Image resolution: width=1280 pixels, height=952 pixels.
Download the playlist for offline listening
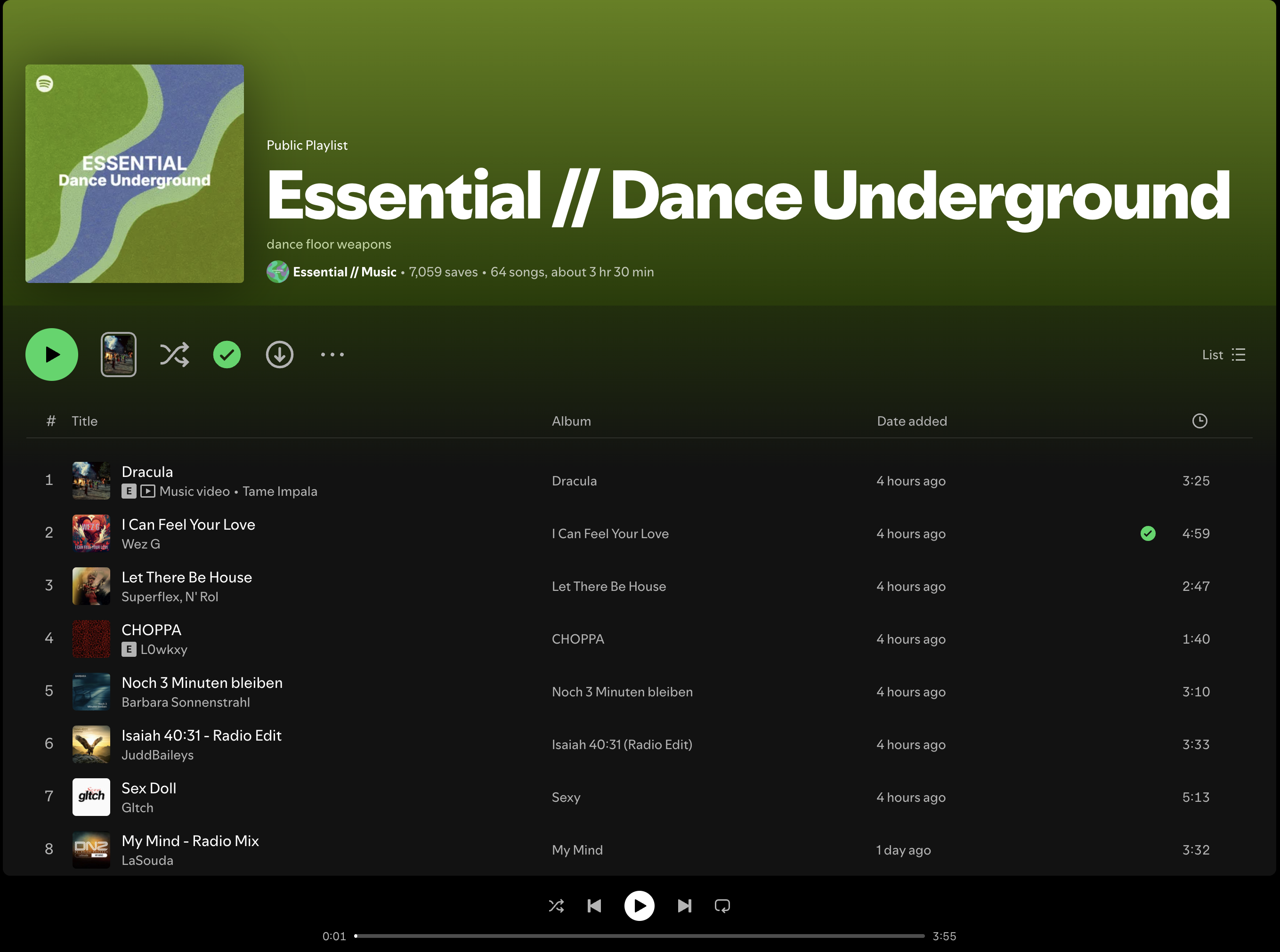pyautogui.click(x=280, y=355)
